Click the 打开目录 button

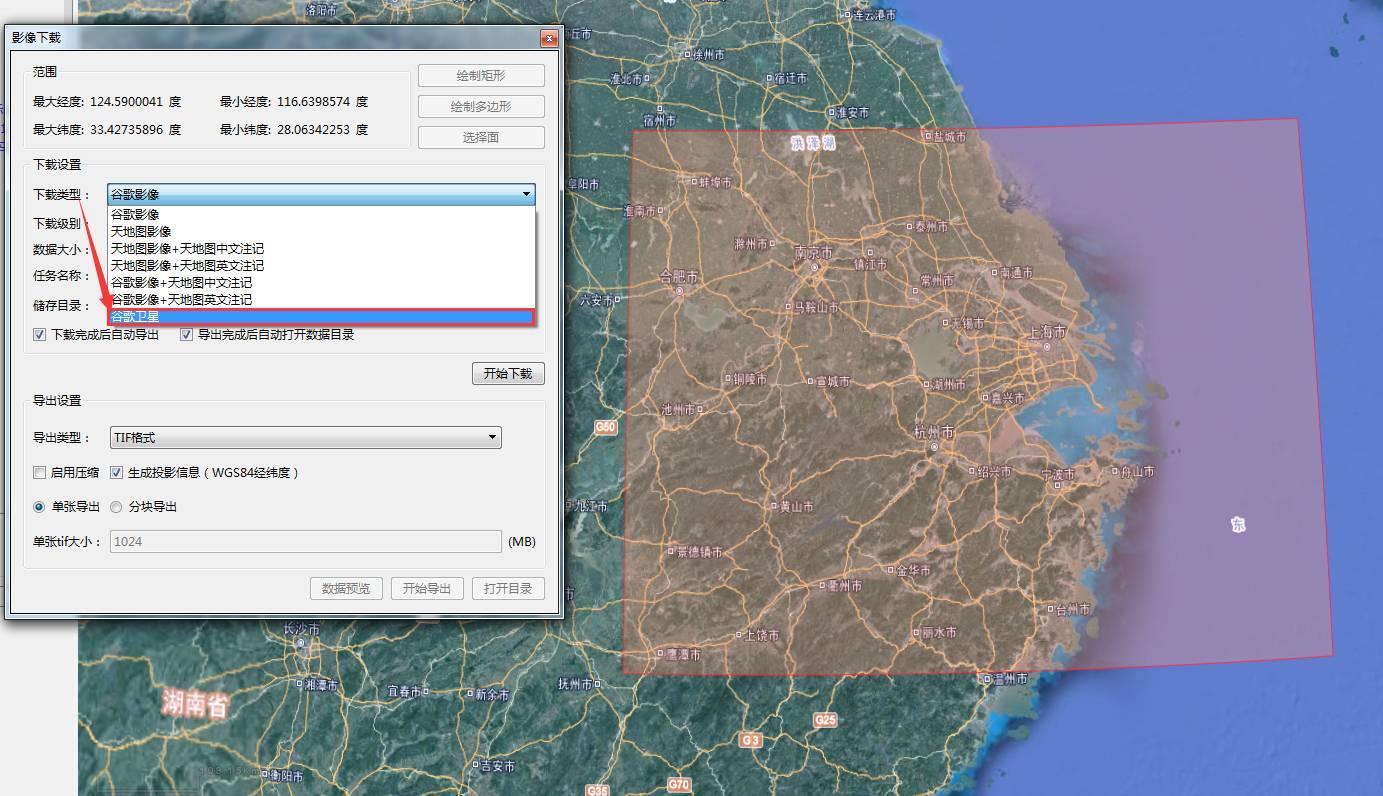pyautogui.click(x=508, y=588)
